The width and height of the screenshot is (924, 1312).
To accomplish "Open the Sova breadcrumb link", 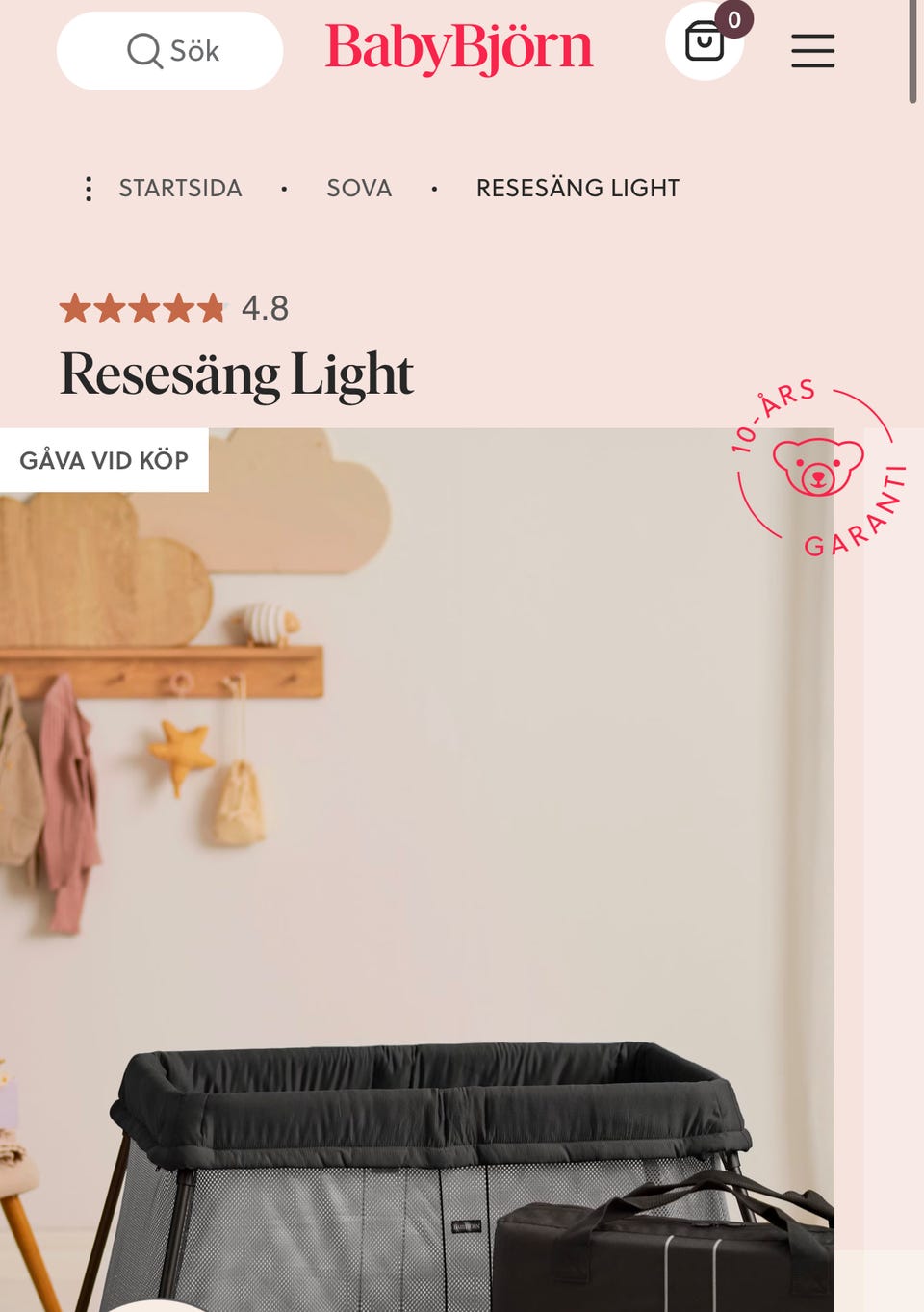I will (x=359, y=188).
